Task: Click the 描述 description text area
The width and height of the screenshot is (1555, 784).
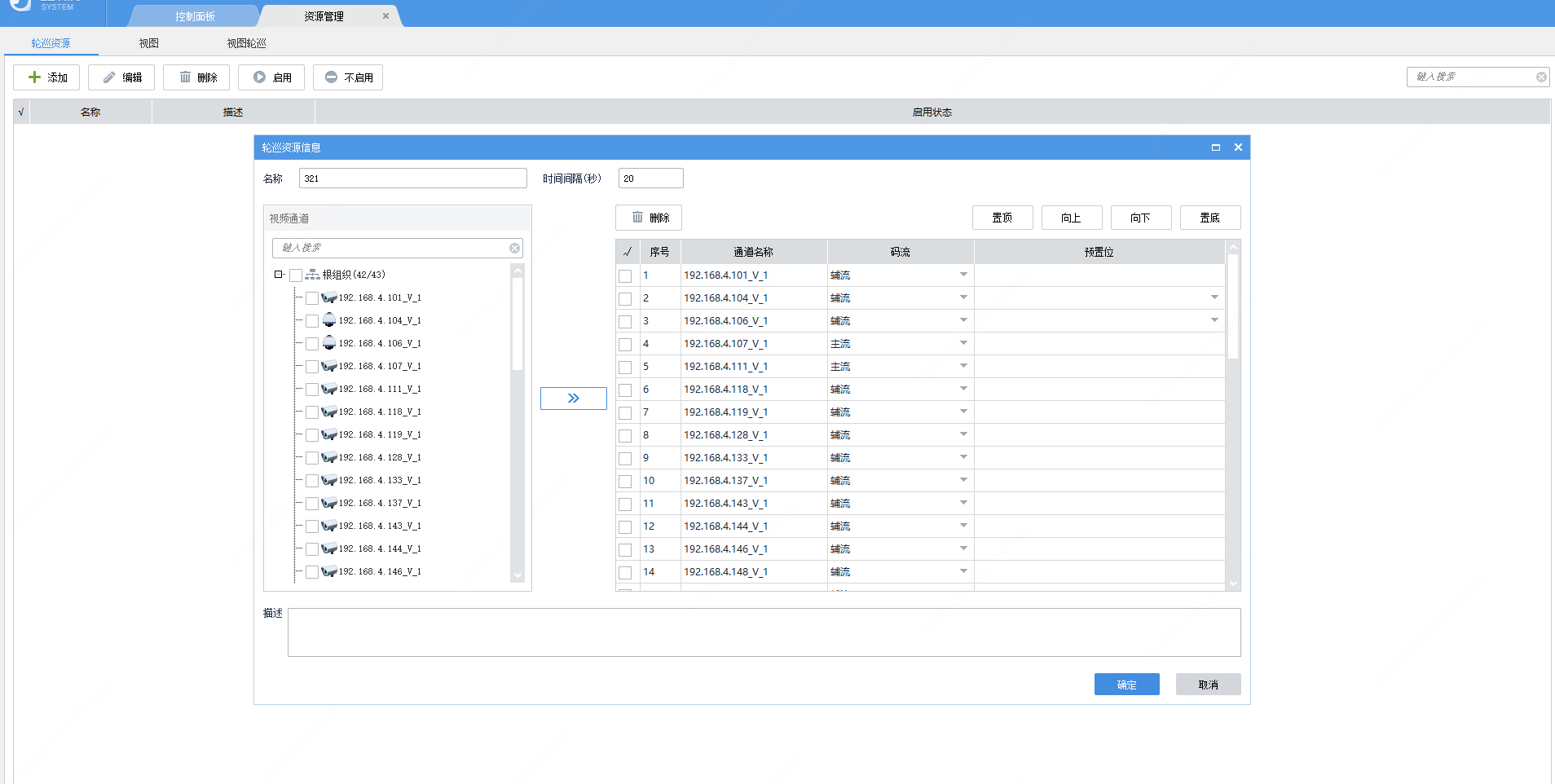Action: click(x=764, y=632)
